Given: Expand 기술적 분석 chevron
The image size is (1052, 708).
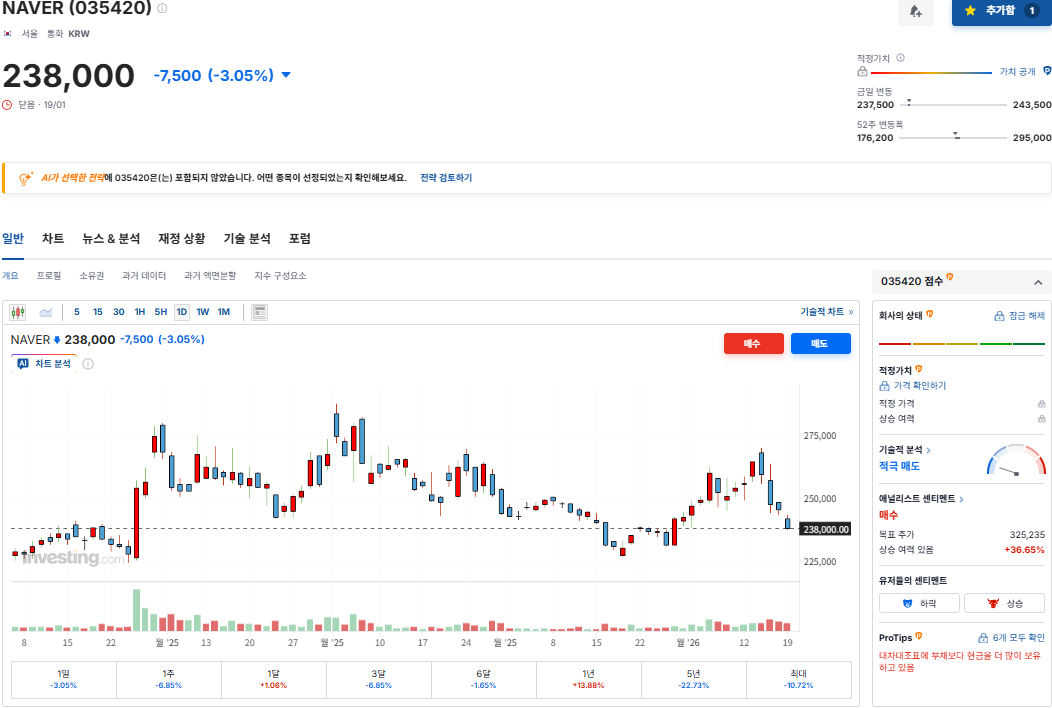Looking at the screenshot, I should pyautogui.click(x=929, y=450).
